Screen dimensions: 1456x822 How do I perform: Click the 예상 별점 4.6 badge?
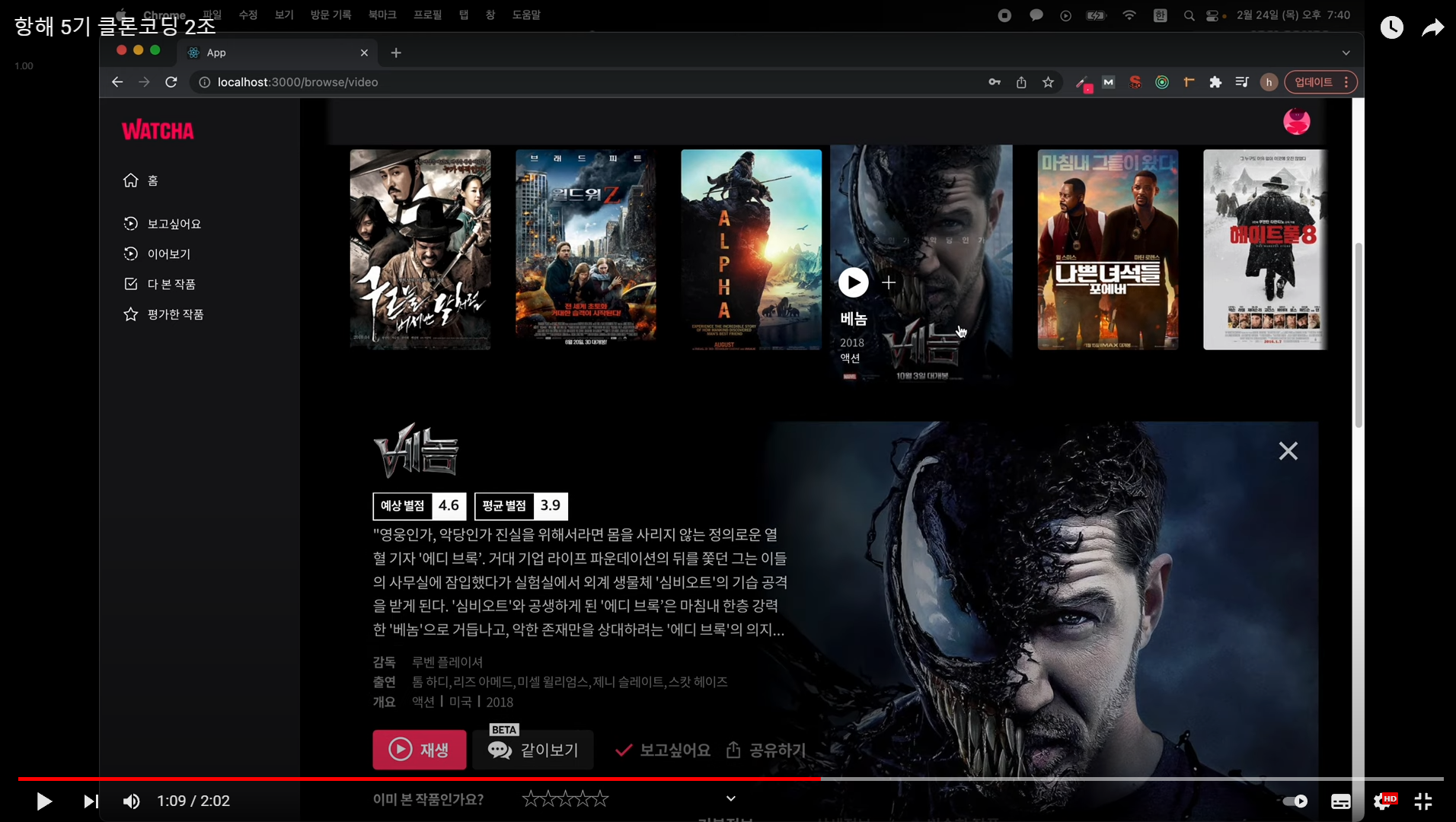pyautogui.click(x=419, y=505)
